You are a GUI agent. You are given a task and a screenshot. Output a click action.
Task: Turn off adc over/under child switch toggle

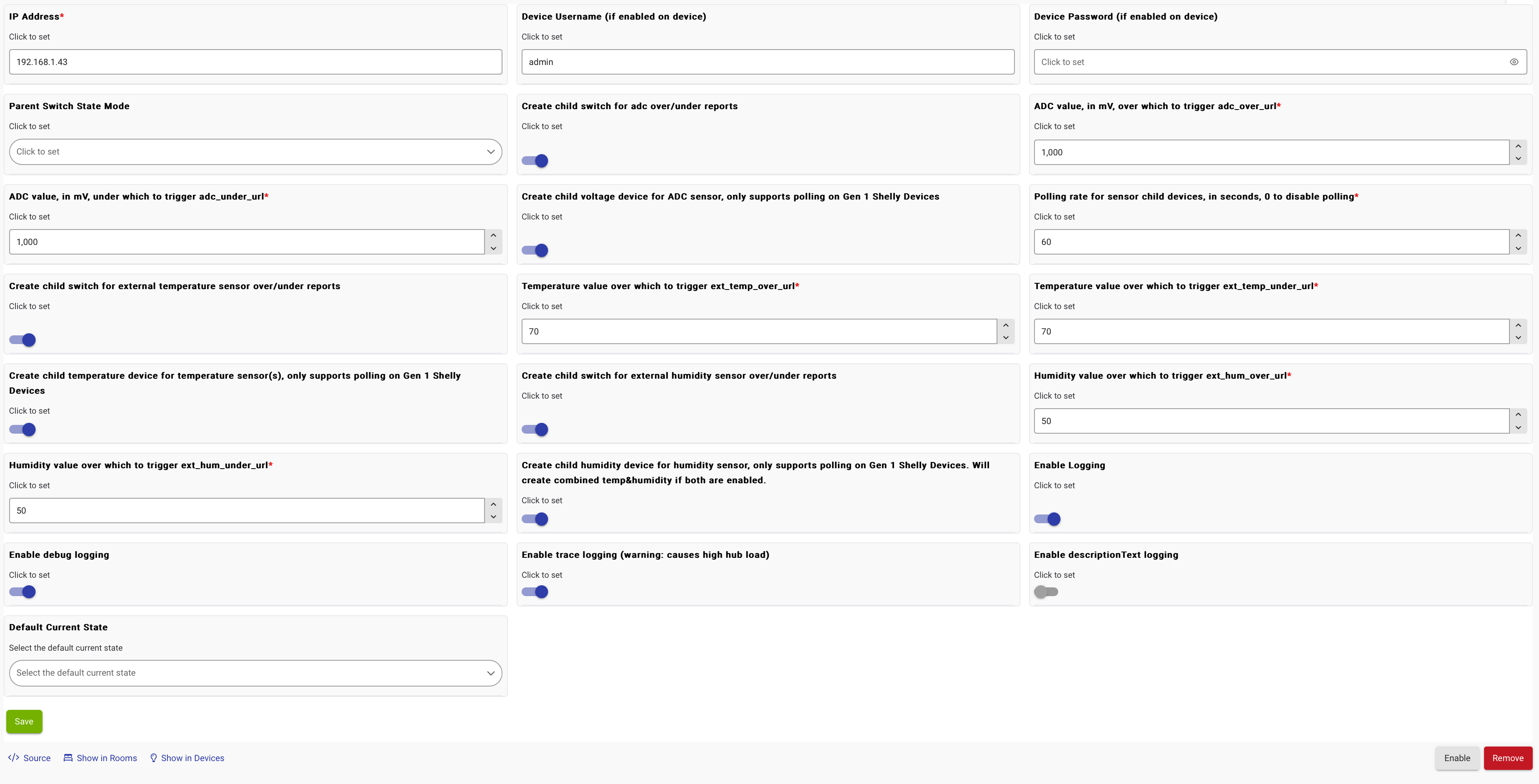(535, 161)
